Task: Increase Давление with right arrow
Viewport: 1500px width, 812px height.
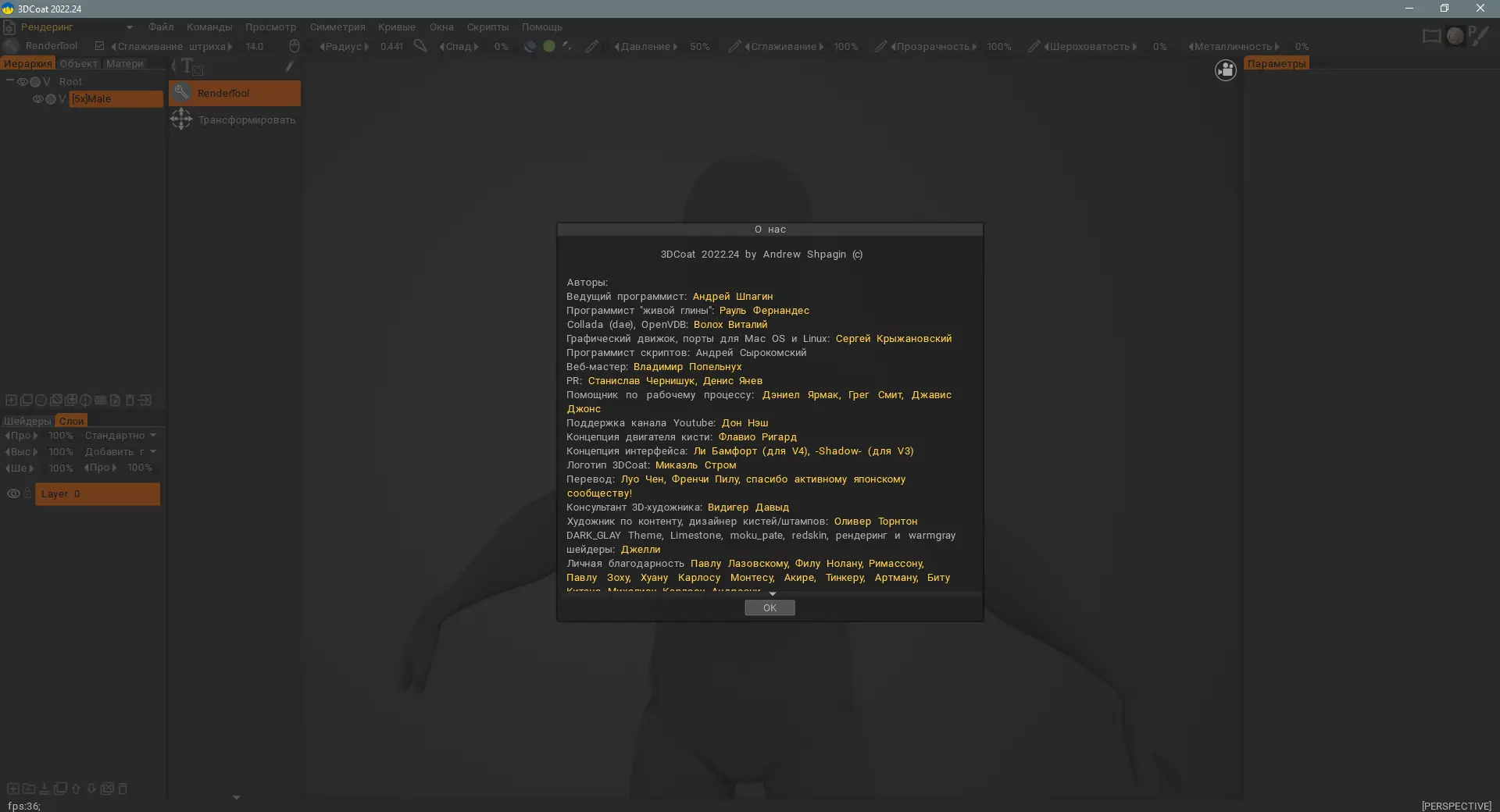Action: tap(675, 47)
